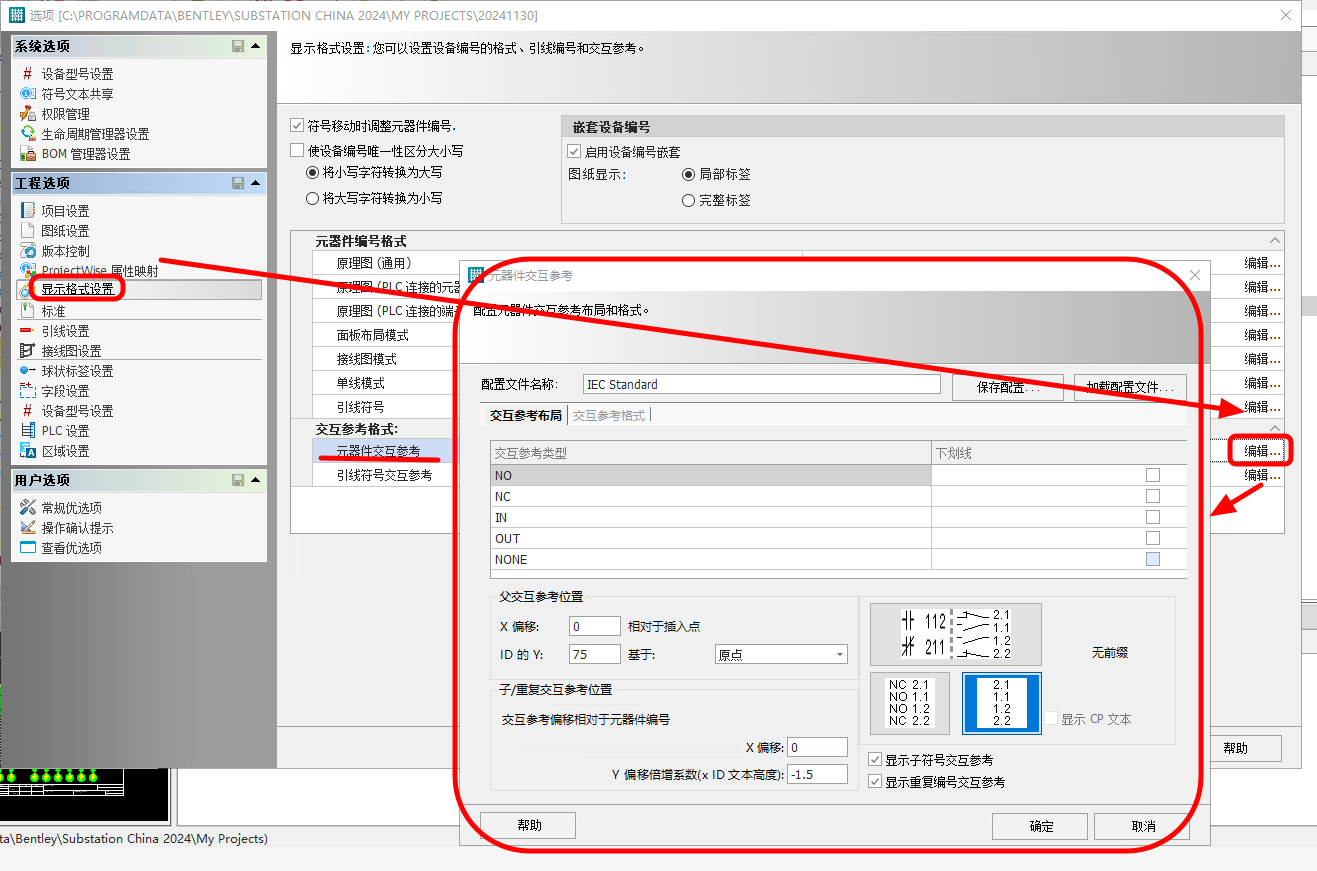
Task: Open the 基于 dropdown showing 原点
Action: (x=782, y=655)
